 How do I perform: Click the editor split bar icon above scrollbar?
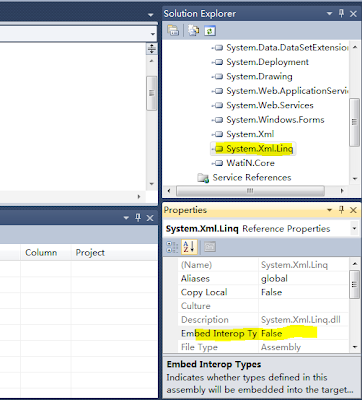click(152, 49)
